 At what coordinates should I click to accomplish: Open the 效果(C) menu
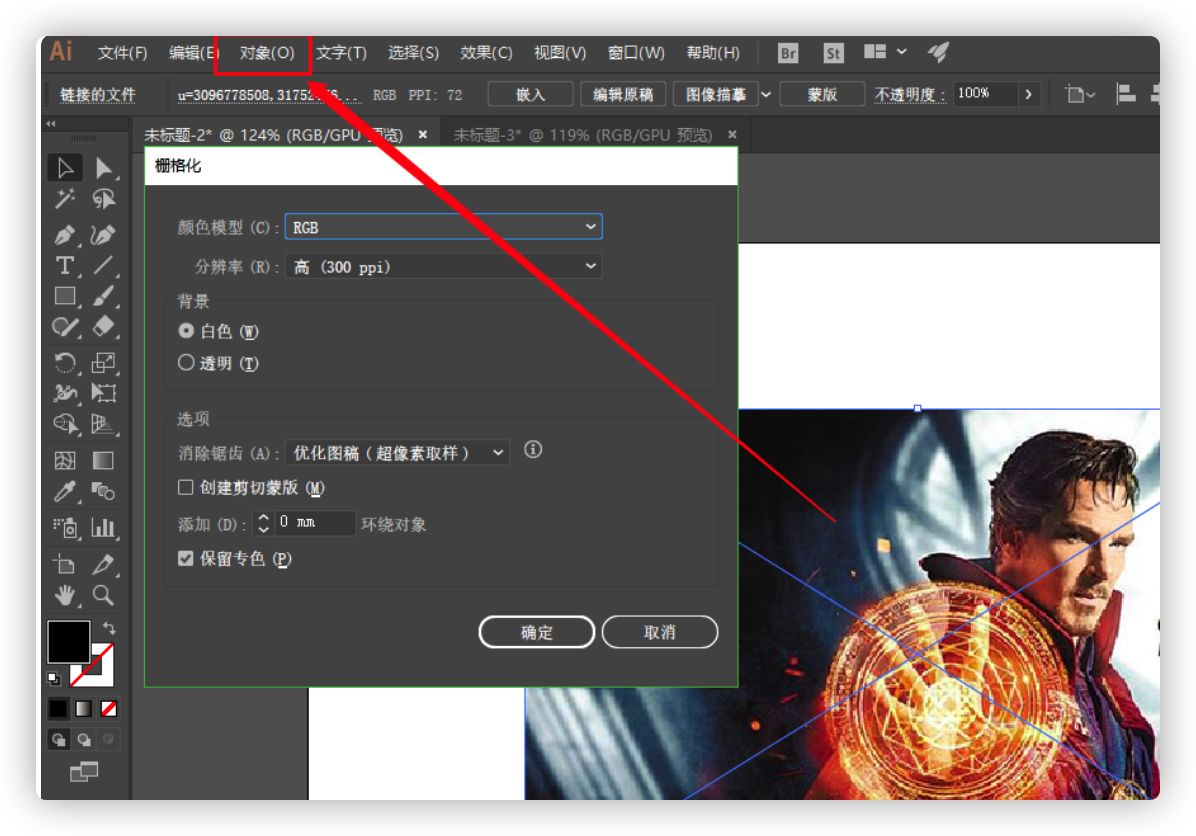point(486,53)
